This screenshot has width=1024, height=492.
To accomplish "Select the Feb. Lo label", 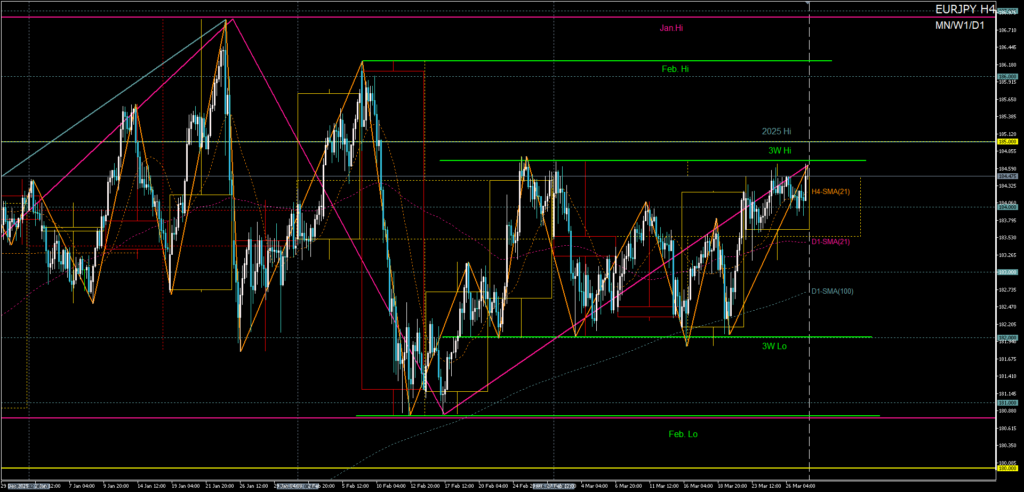I will [x=682, y=433].
